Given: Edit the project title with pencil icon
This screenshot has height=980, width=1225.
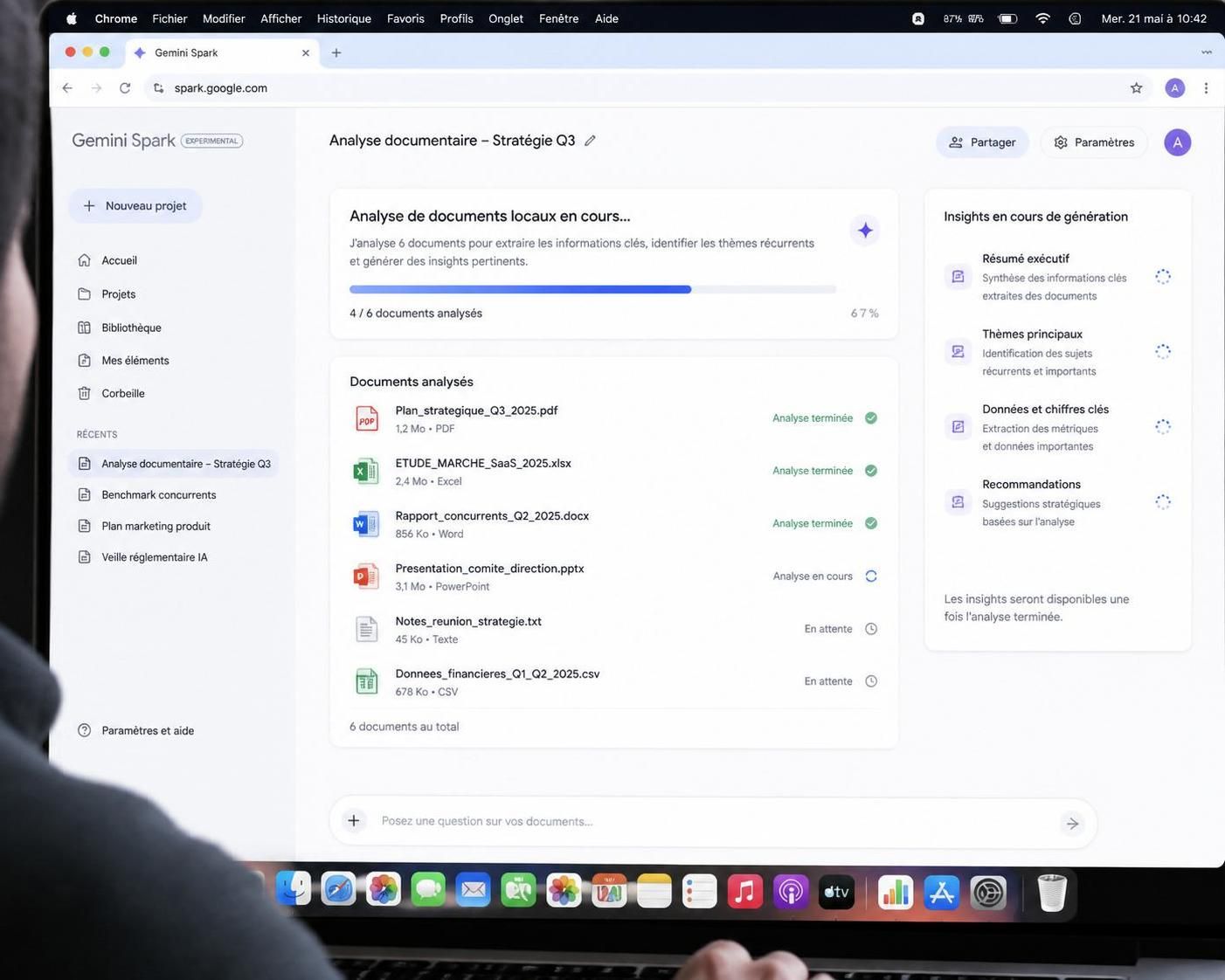Looking at the screenshot, I should click(590, 141).
